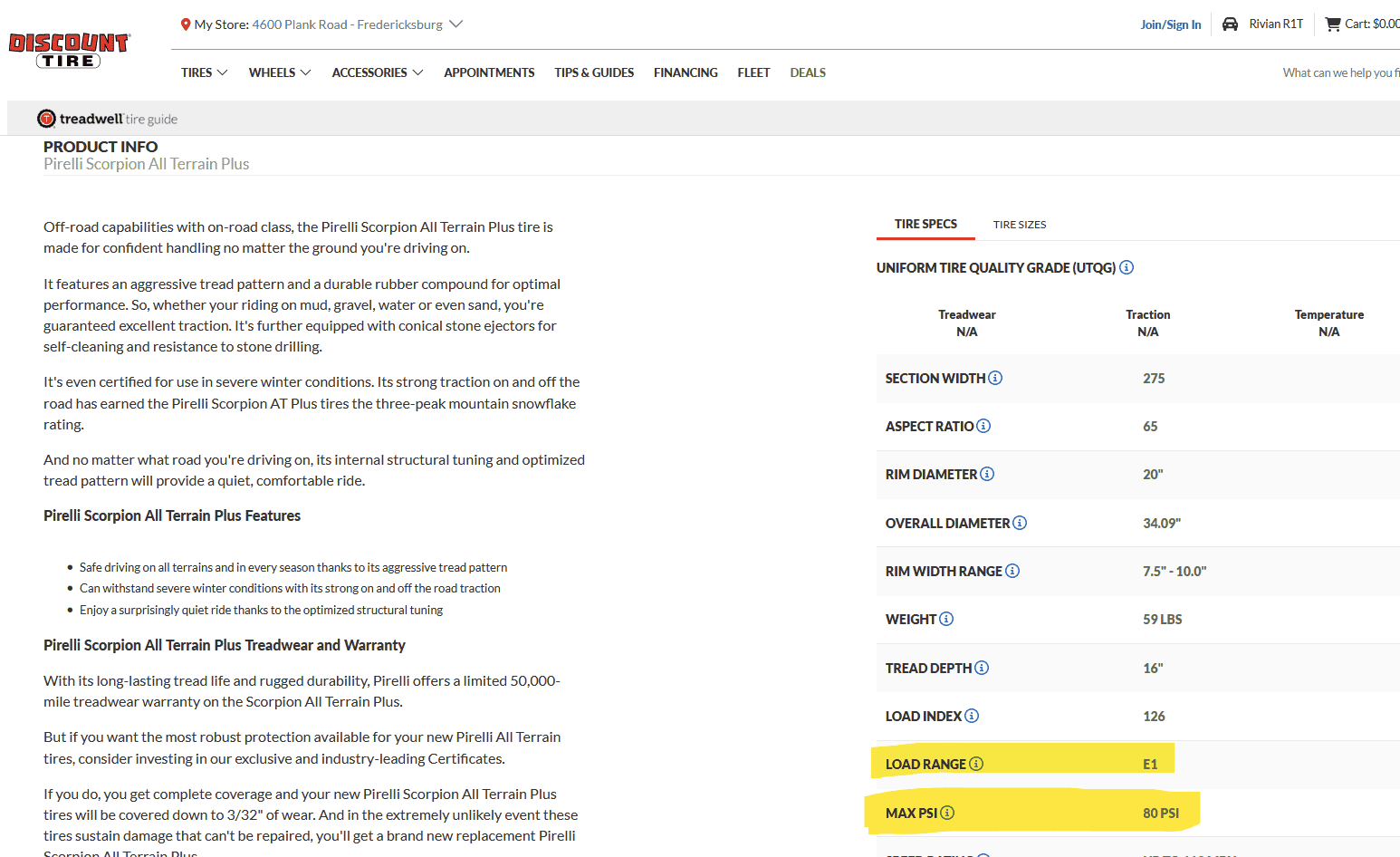
Task: Select the TIRE SPECS tab
Action: click(925, 224)
